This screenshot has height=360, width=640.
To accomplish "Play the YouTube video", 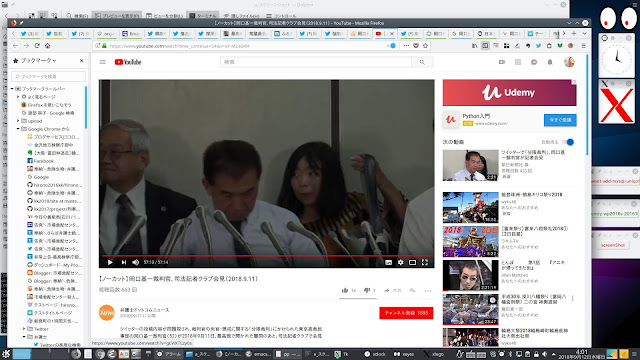I will click(x=110, y=262).
